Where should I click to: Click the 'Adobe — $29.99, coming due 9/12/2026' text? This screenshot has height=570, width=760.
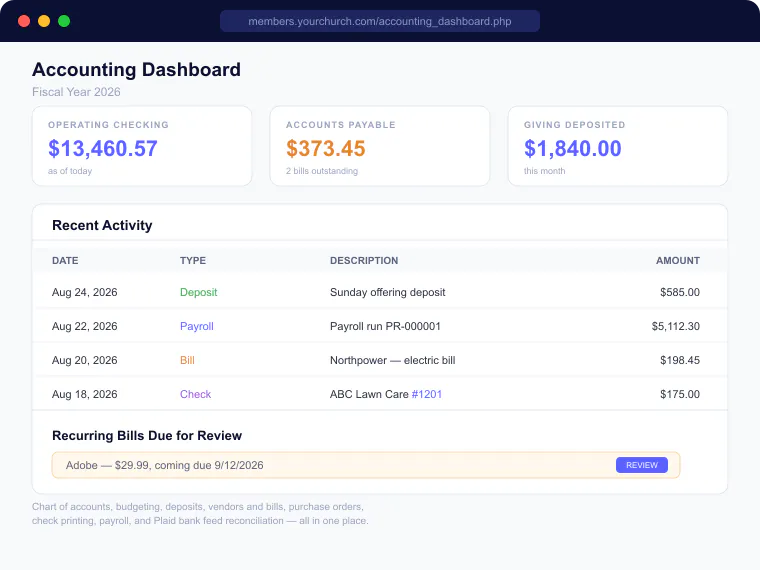(x=164, y=465)
